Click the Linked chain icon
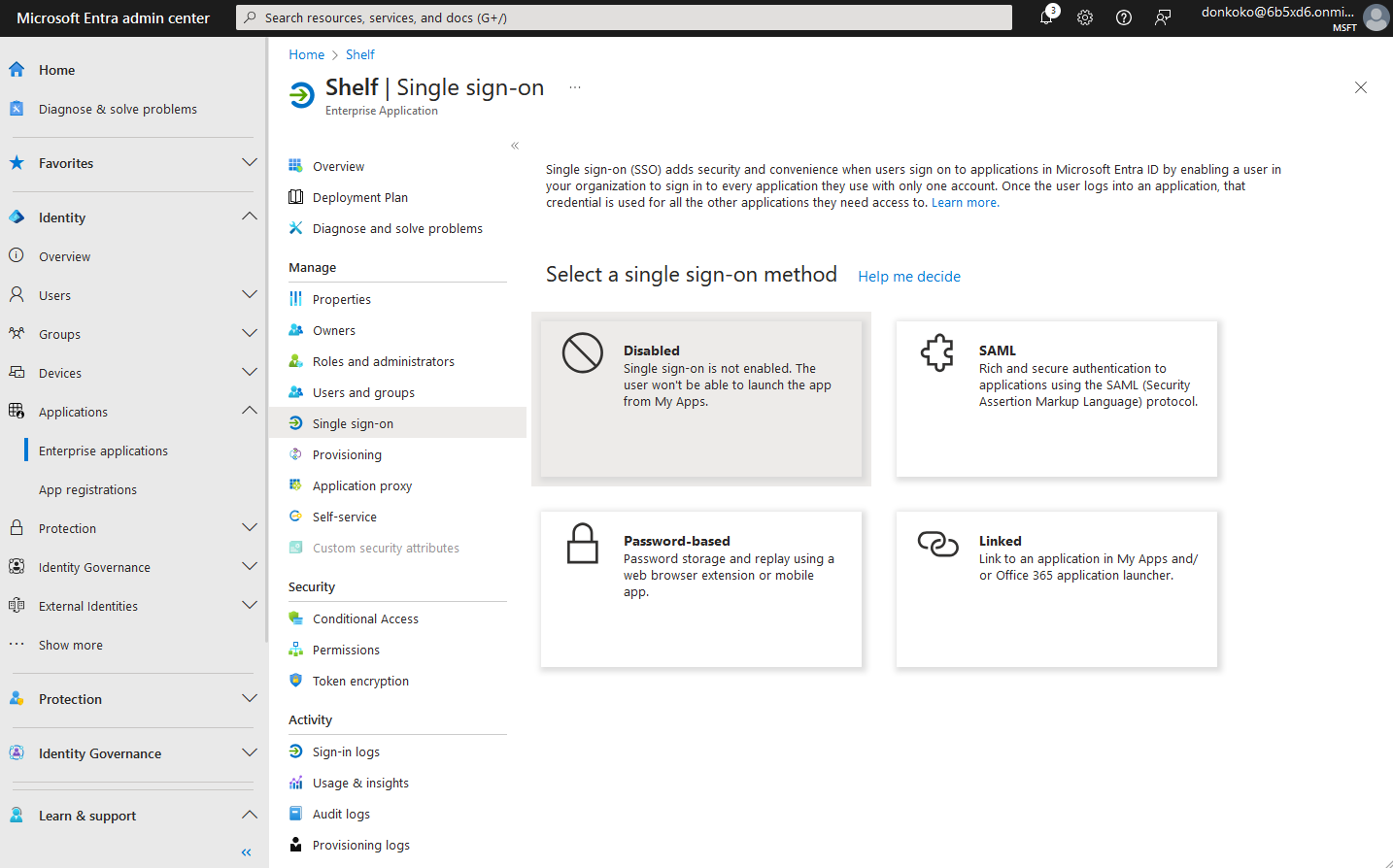 click(x=937, y=544)
